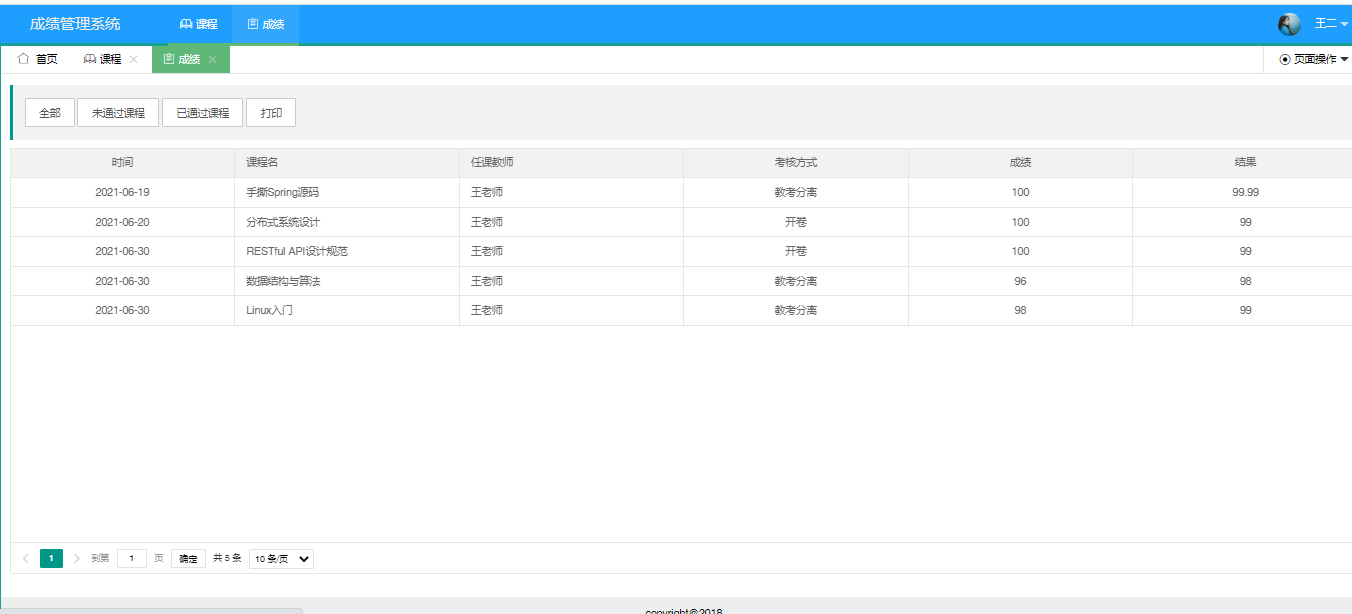This screenshot has height=614, width=1352.
Task: Click the 成绩管理系统 logo title
Action: (x=75, y=24)
